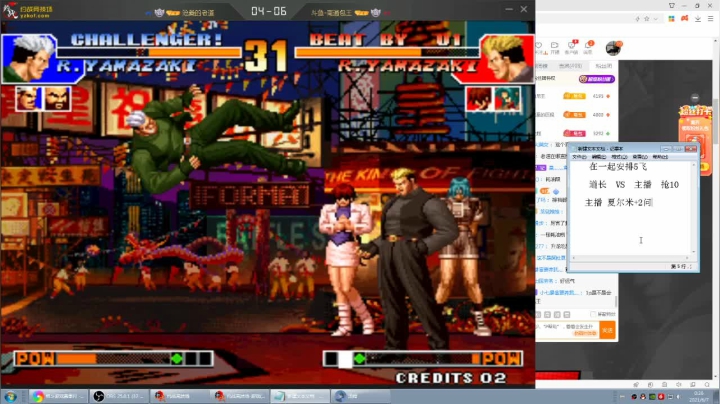Click in the Notepad text area after 夏尔米+2问
Image resolution: width=720 pixels, height=404 pixels.
654,202
